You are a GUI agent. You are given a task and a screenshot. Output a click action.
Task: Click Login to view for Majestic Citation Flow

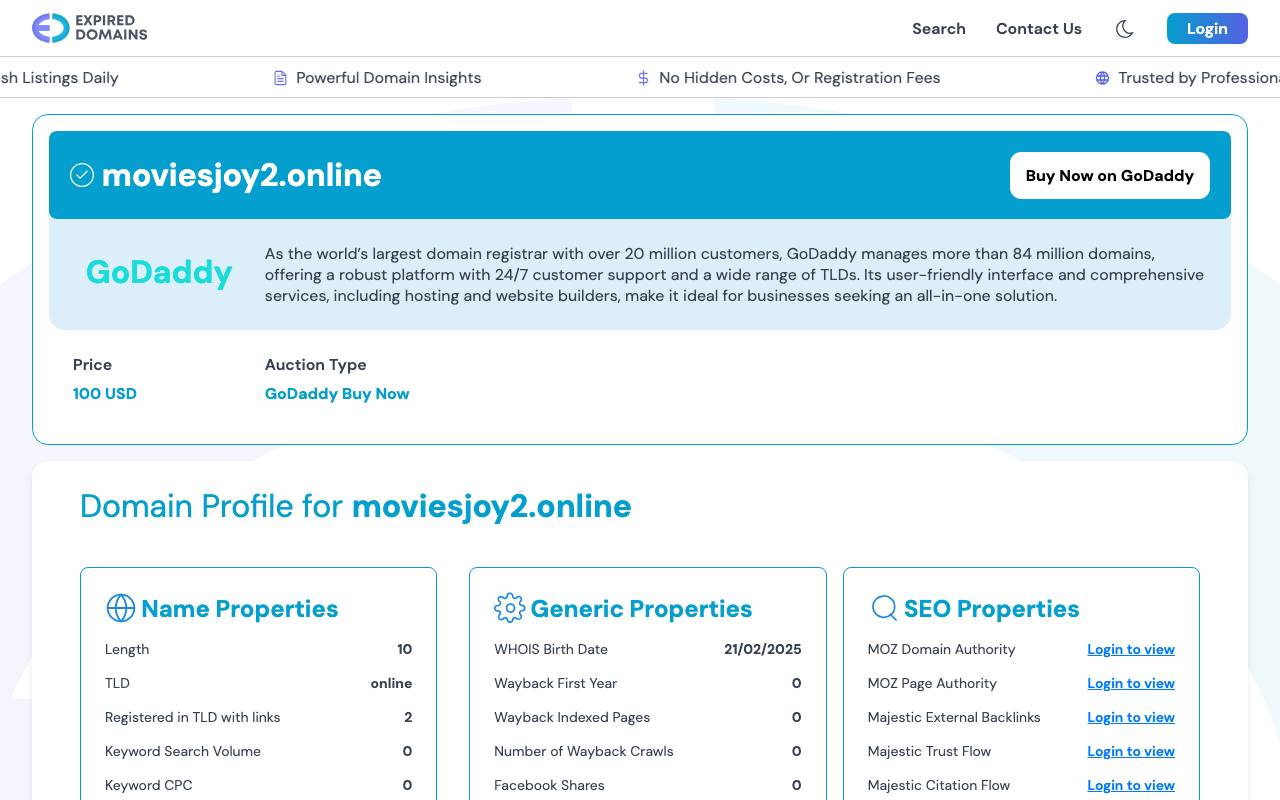[1131, 785]
